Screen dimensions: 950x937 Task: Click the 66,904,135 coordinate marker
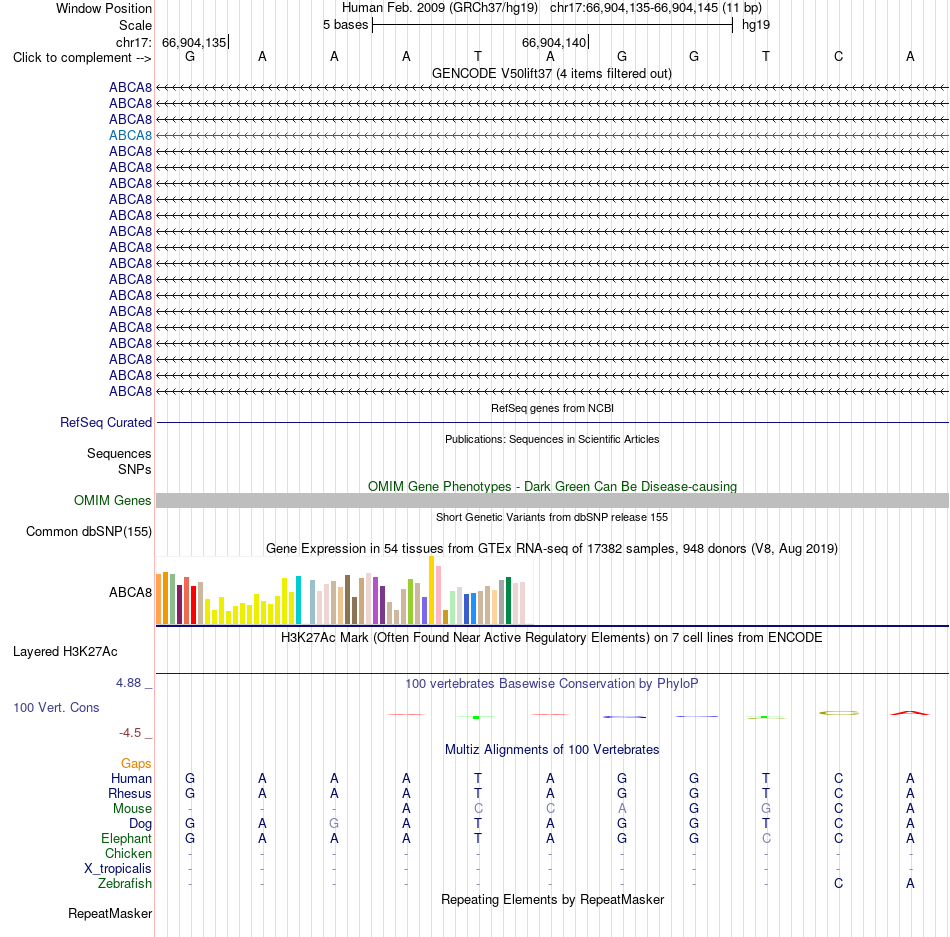[194, 42]
